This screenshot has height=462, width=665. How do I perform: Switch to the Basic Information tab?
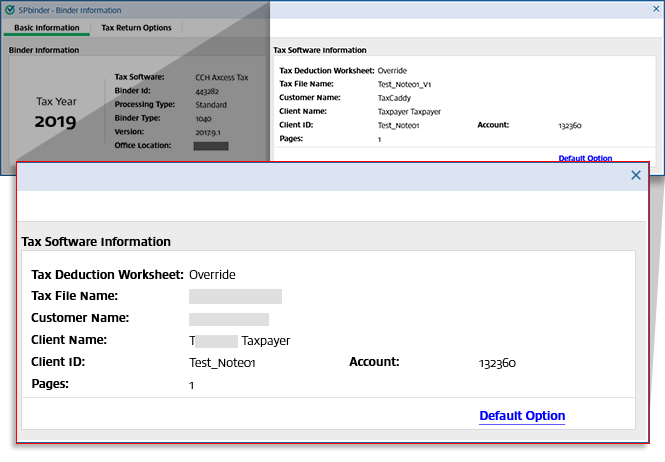(47, 28)
